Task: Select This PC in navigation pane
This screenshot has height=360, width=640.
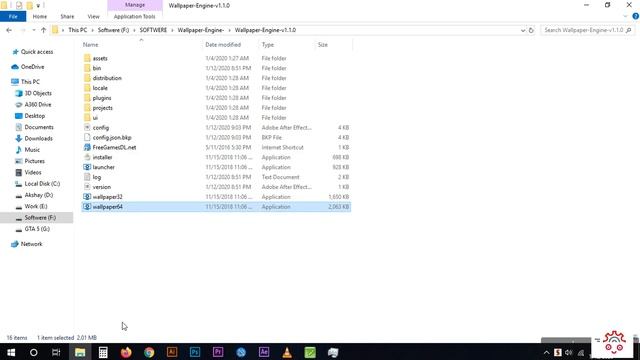Action: (30, 82)
